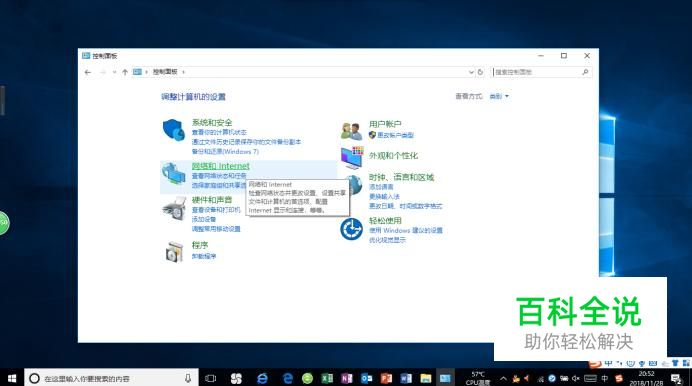
Task: Open the address bar history dropdown
Action: 470,72
